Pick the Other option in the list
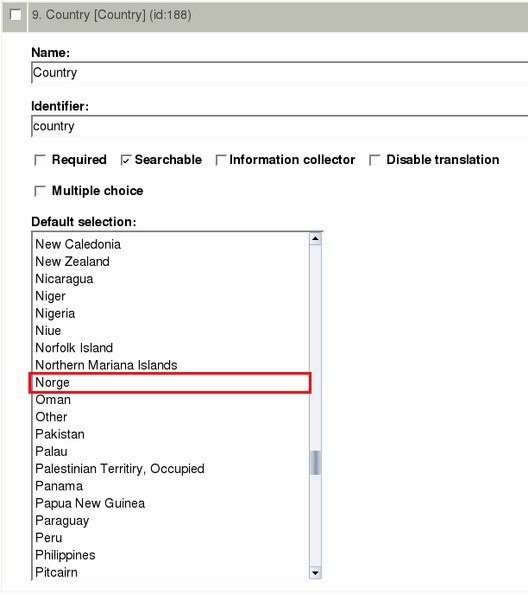The image size is (528, 600). coord(171,417)
